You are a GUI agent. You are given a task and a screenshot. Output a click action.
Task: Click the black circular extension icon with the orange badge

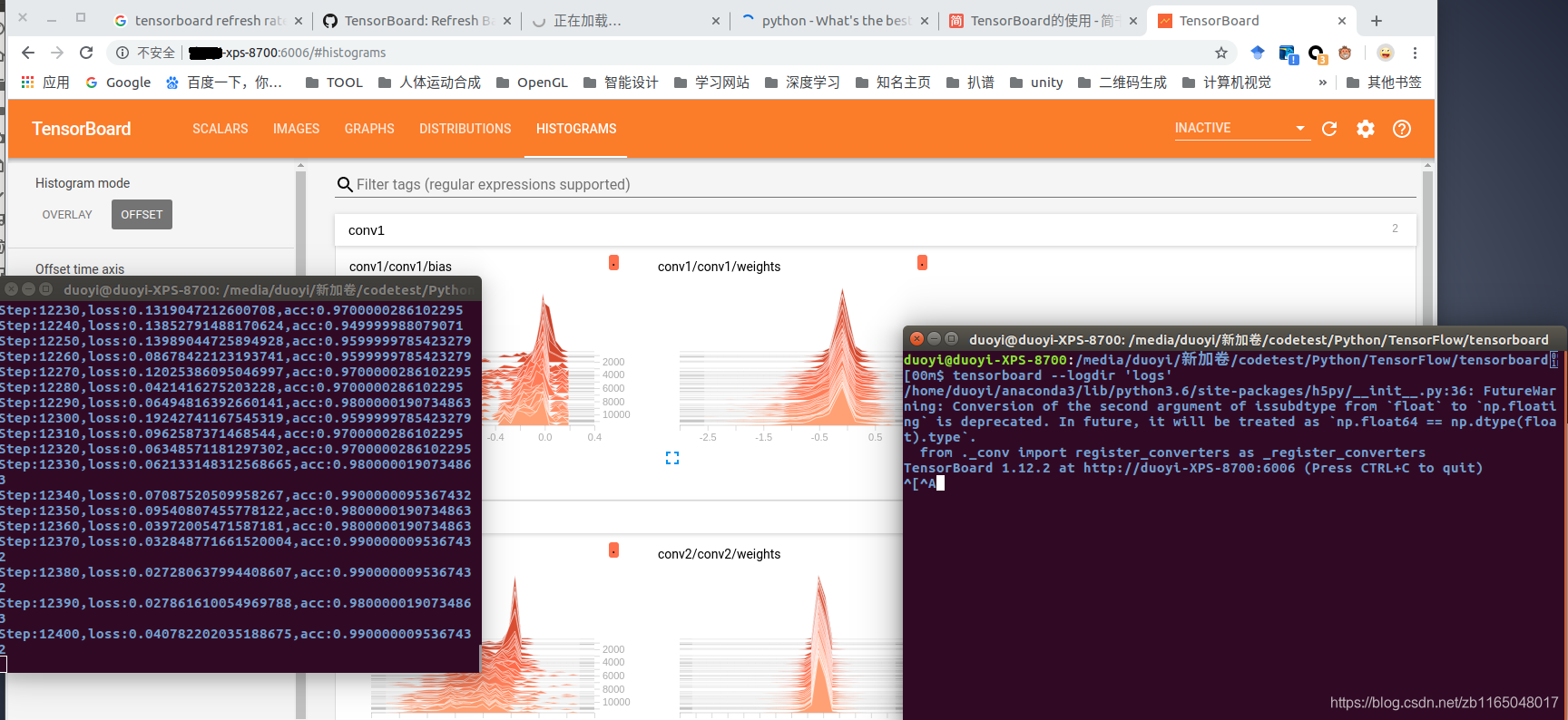tap(1318, 54)
